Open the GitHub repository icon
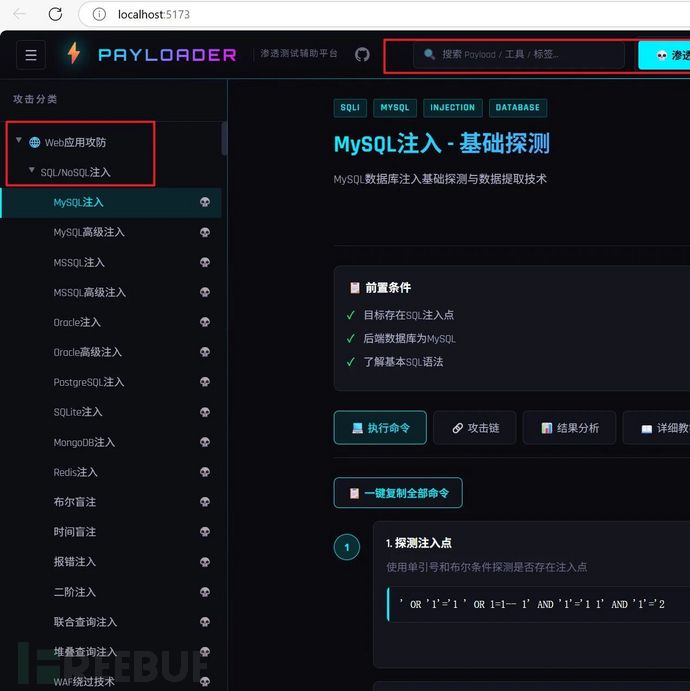The image size is (690, 691). (362, 55)
